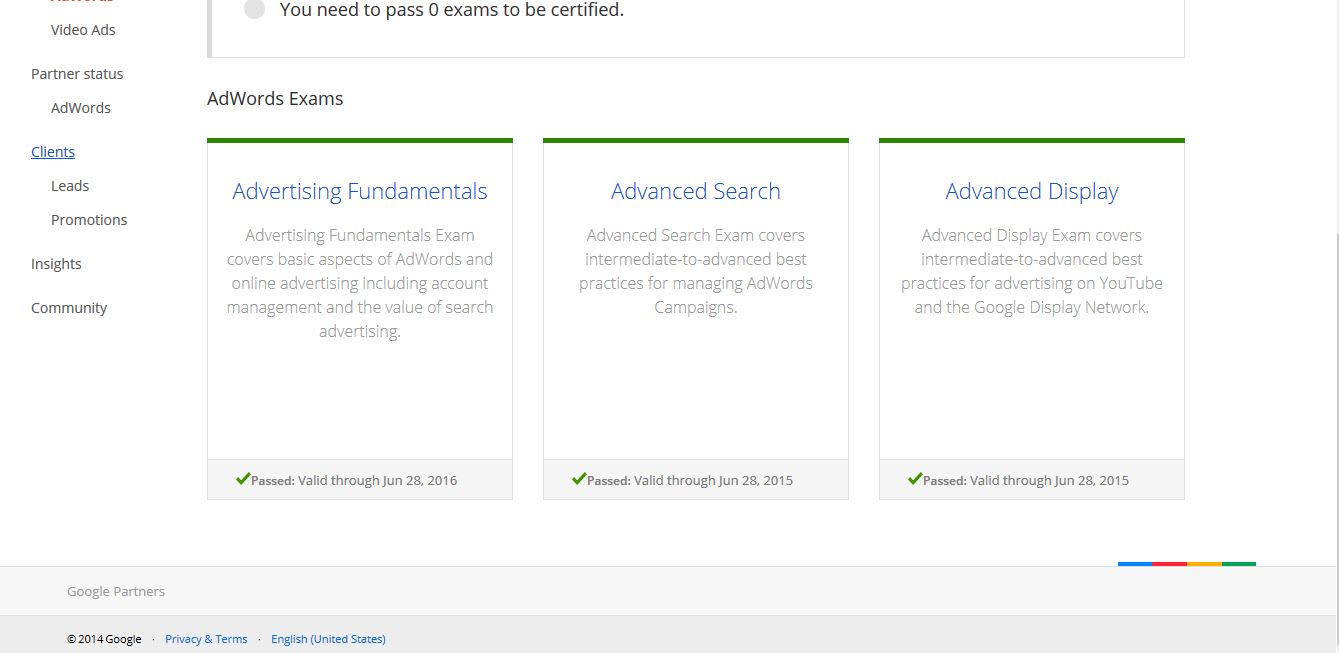This screenshot has height=653, width=1339.
Task: Select Promotions in the sidebar
Action: tap(89, 220)
